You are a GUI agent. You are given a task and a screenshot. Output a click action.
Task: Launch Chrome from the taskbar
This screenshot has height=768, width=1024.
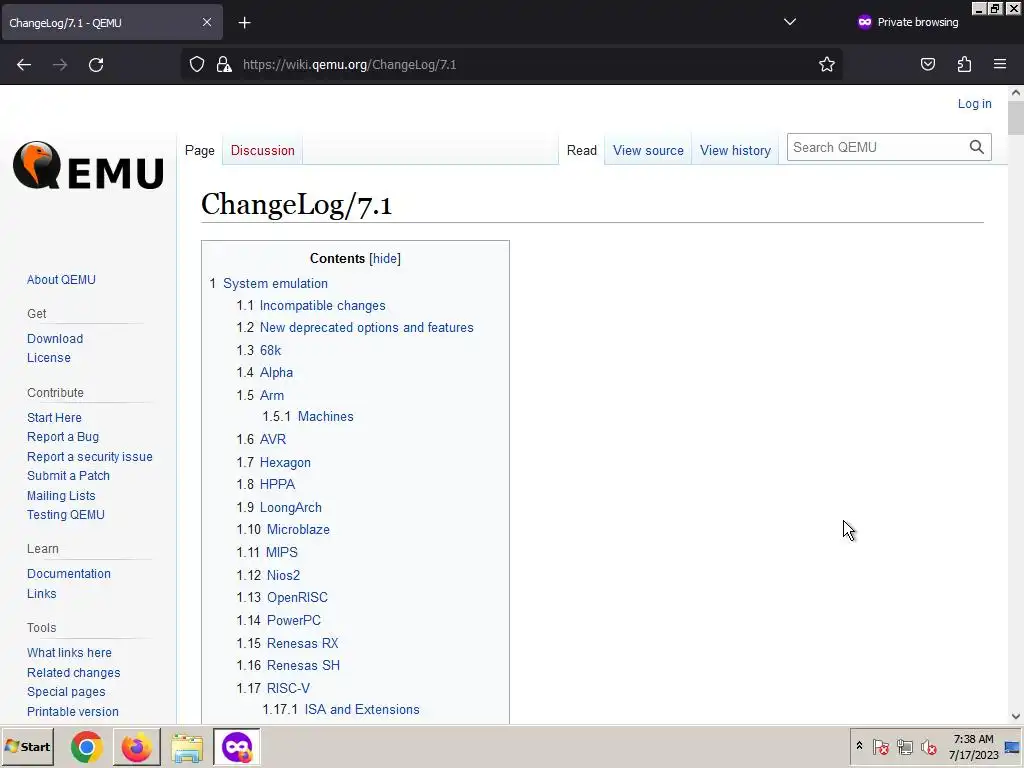[87, 747]
